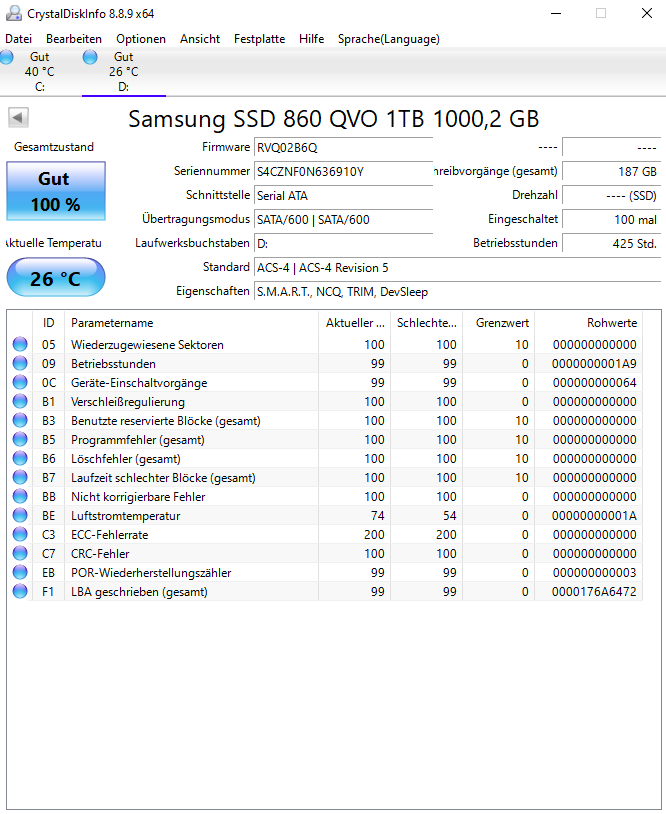Click status orb for Wiederzugewiesene Sektoren row
The image size is (666, 814).
(x=20, y=344)
